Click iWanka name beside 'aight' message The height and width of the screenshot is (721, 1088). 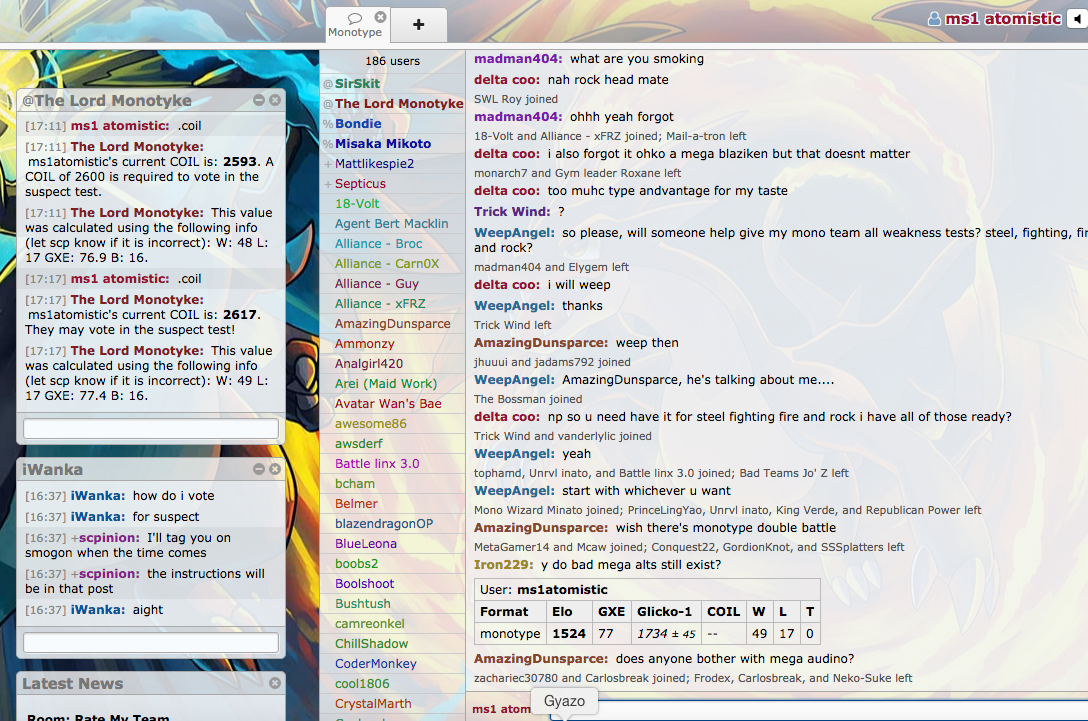[x=97, y=610]
